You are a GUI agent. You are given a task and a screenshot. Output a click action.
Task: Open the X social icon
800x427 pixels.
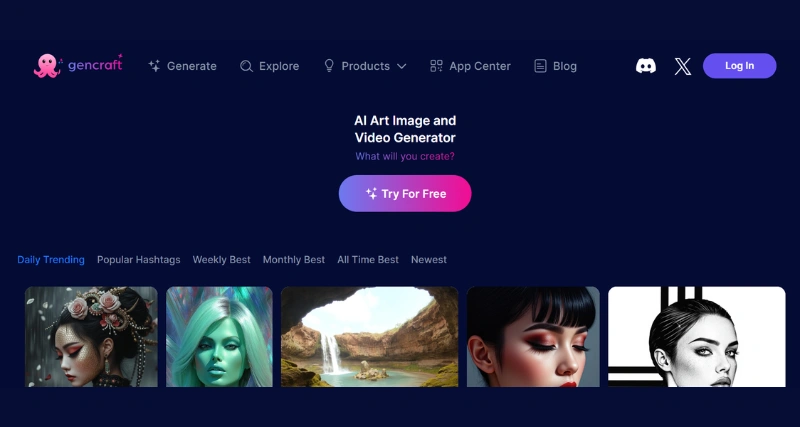[x=682, y=66]
